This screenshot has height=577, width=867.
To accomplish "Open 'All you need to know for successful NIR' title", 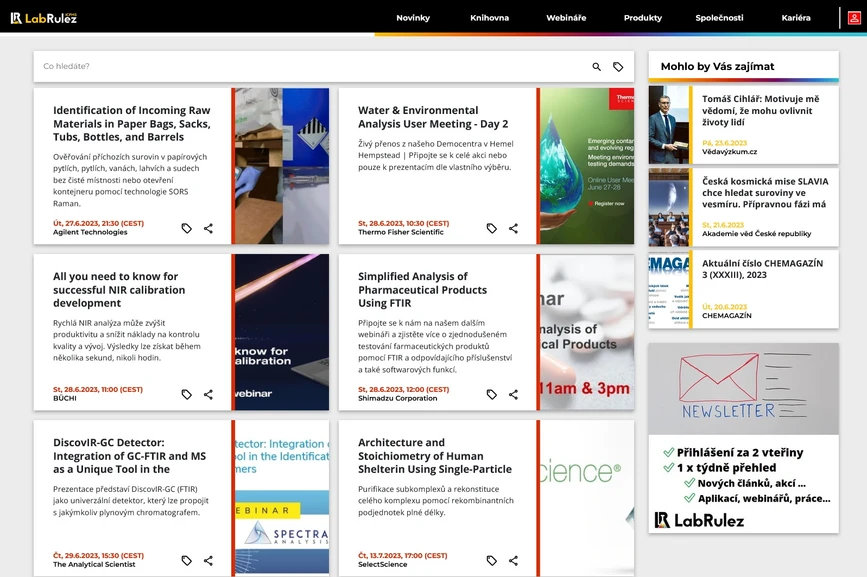I will (119, 290).
